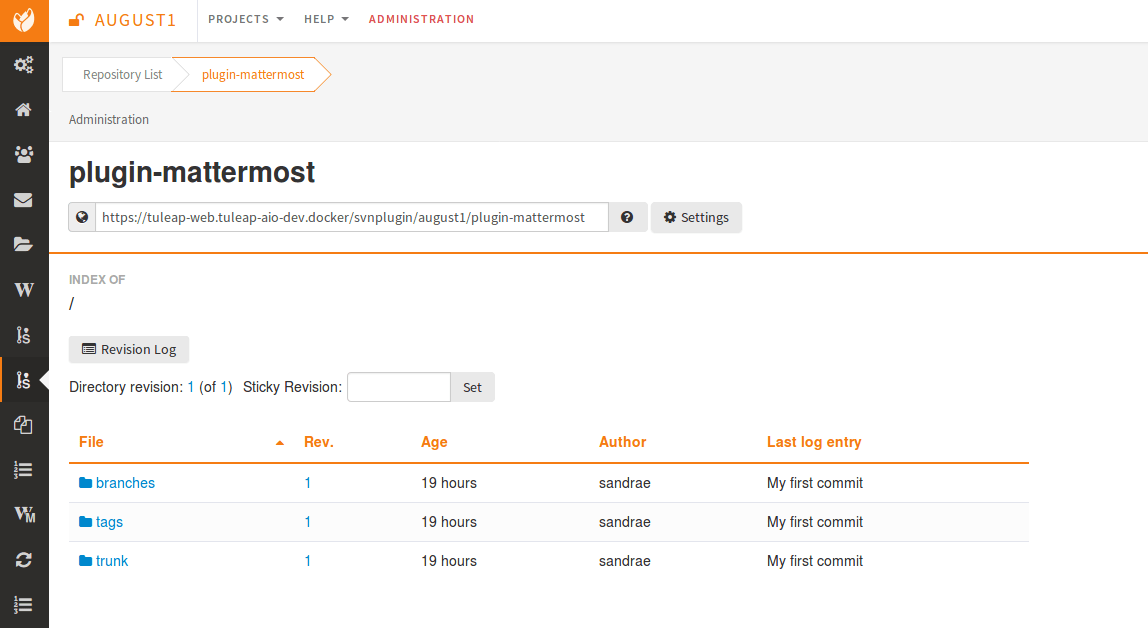Sort files by the Rev. column header
Screen dimensions: 1148x628
pos(318,442)
